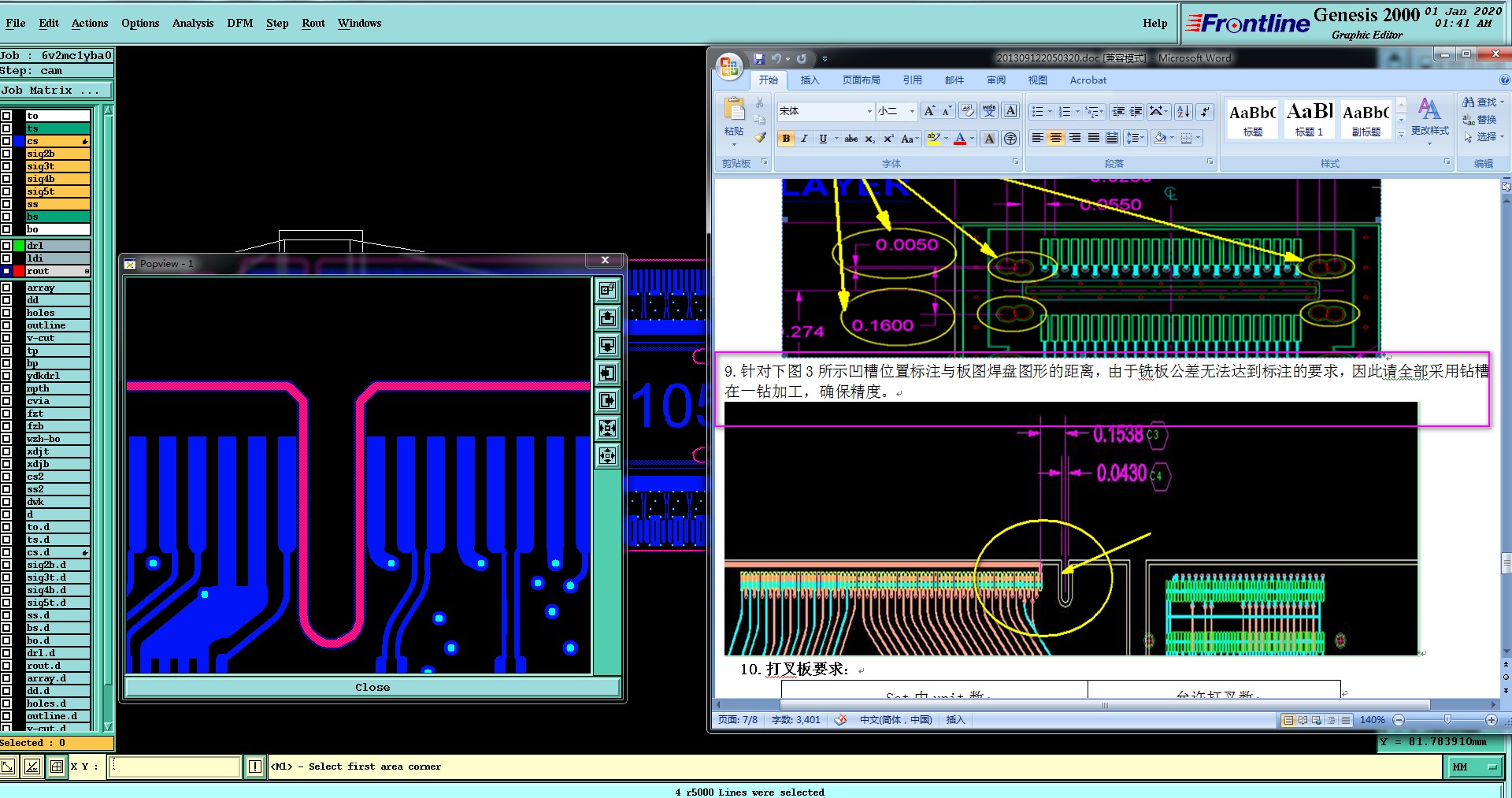Open the font size 小二 dropdown
Viewport: 1512px width, 798px height.
(x=912, y=112)
